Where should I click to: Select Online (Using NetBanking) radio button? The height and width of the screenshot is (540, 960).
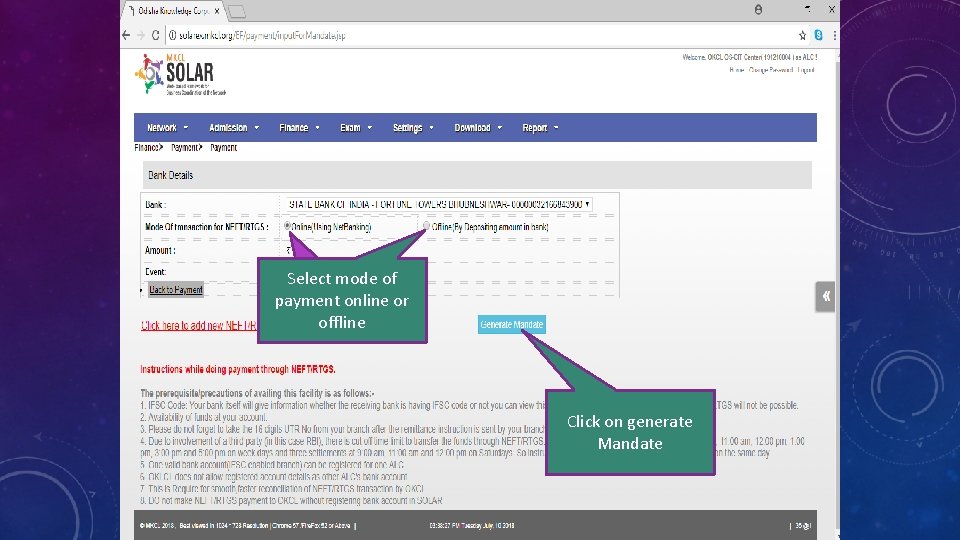(287, 226)
